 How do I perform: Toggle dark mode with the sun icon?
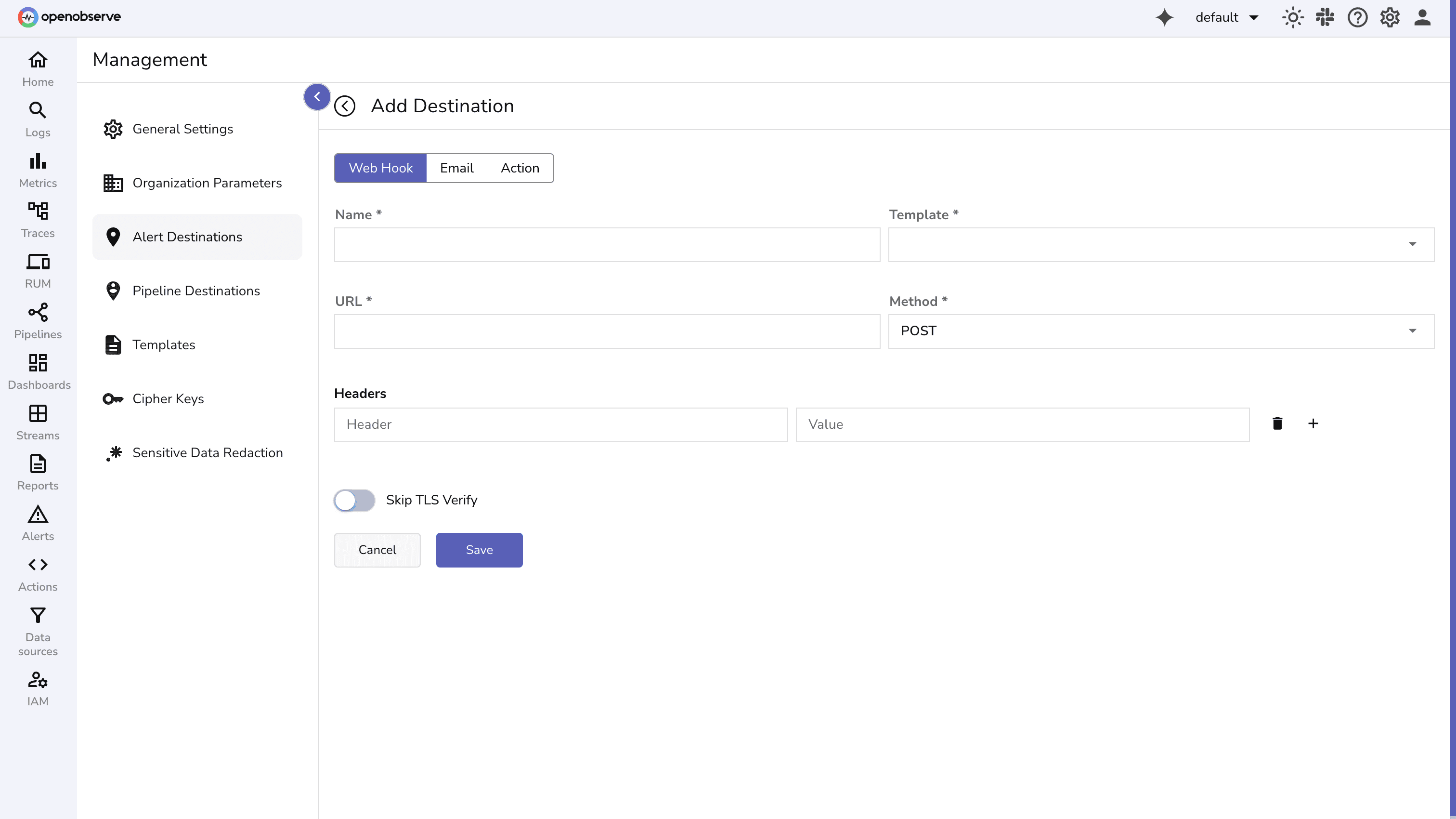click(1293, 17)
